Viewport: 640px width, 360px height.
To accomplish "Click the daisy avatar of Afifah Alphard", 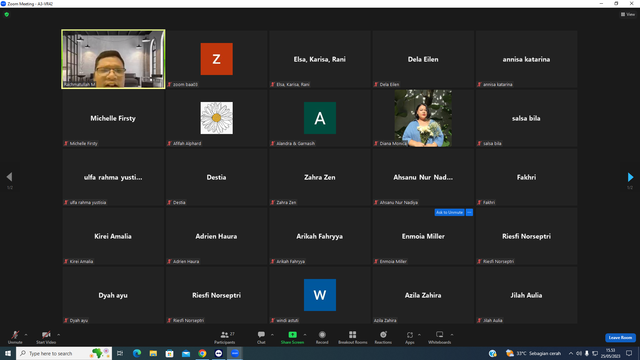I will tap(216, 118).
